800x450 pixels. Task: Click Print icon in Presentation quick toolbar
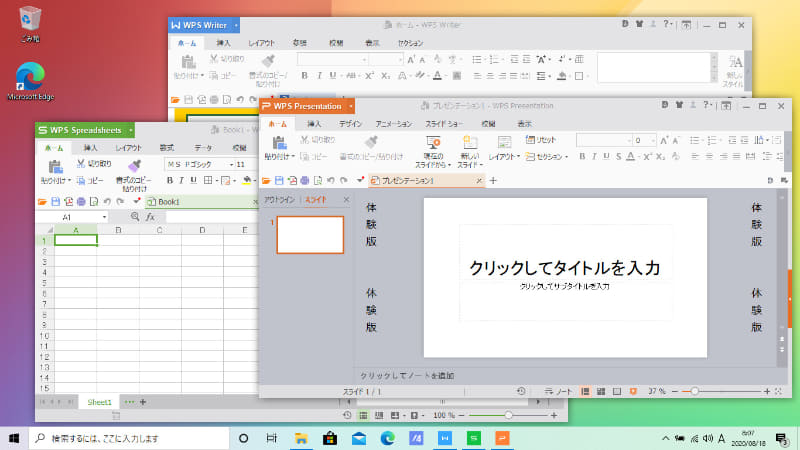(x=305, y=181)
